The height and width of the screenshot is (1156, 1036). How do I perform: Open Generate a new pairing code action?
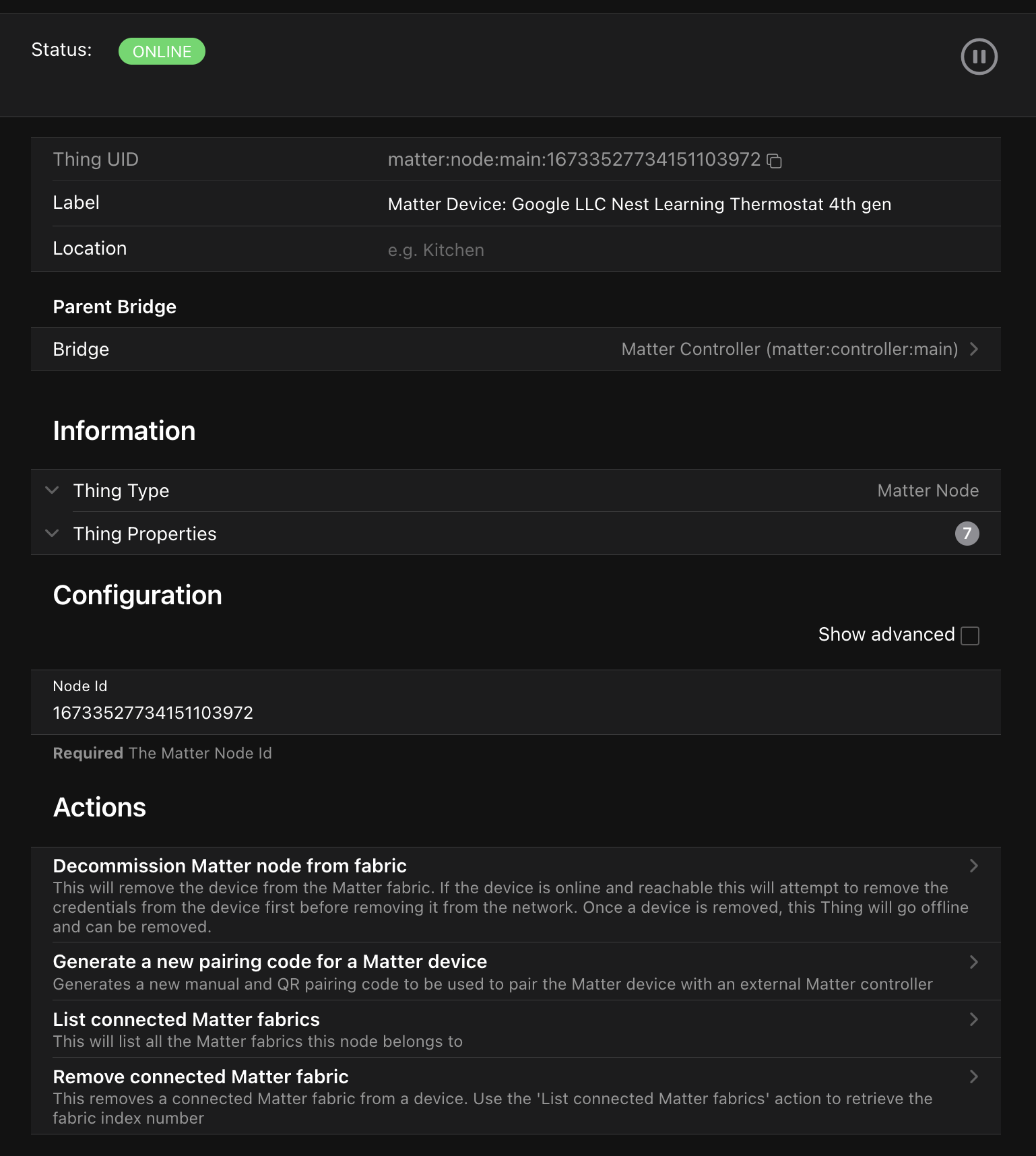point(269,962)
